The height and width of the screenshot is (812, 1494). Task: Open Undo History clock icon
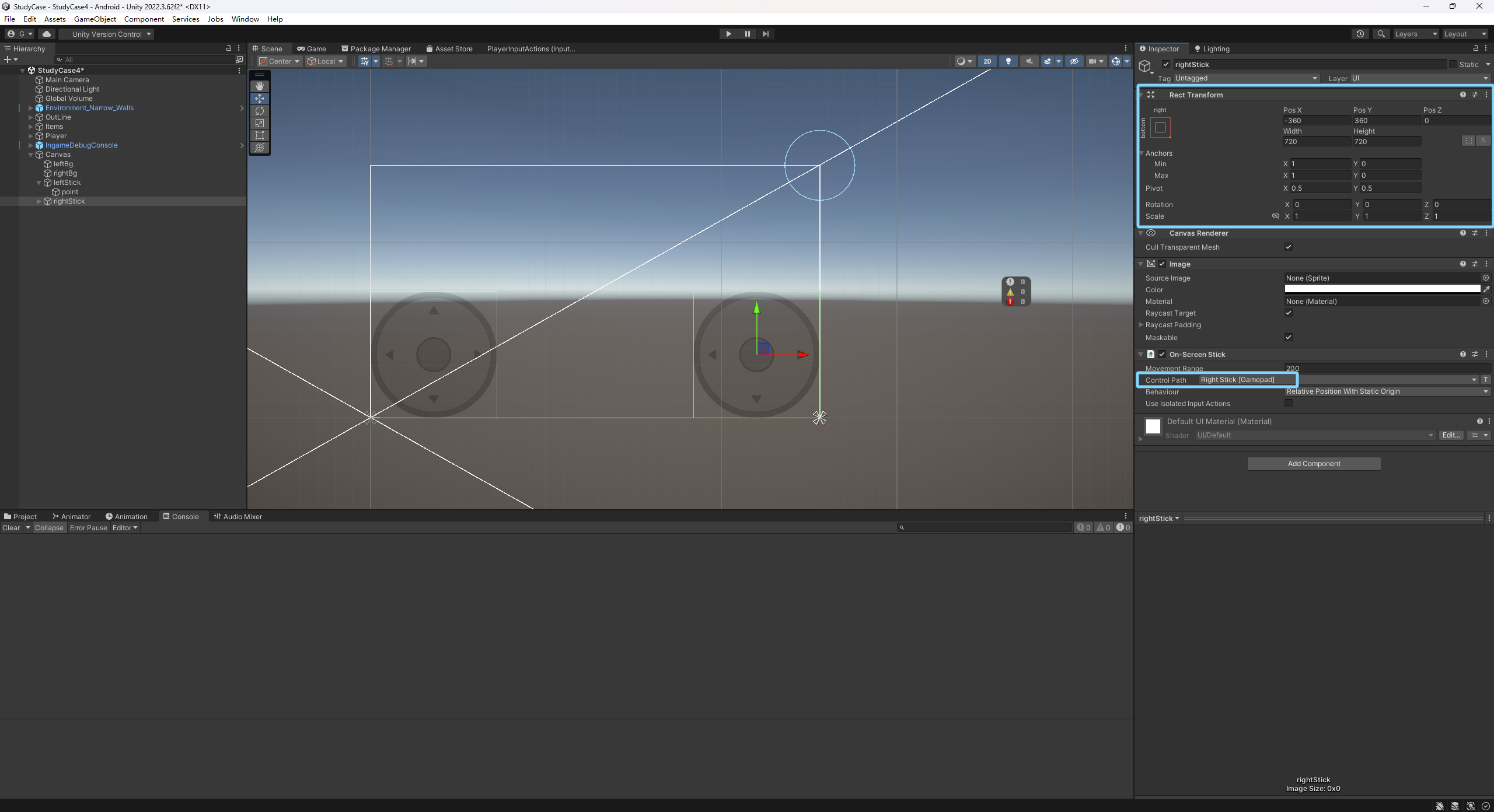(1360, 34)
